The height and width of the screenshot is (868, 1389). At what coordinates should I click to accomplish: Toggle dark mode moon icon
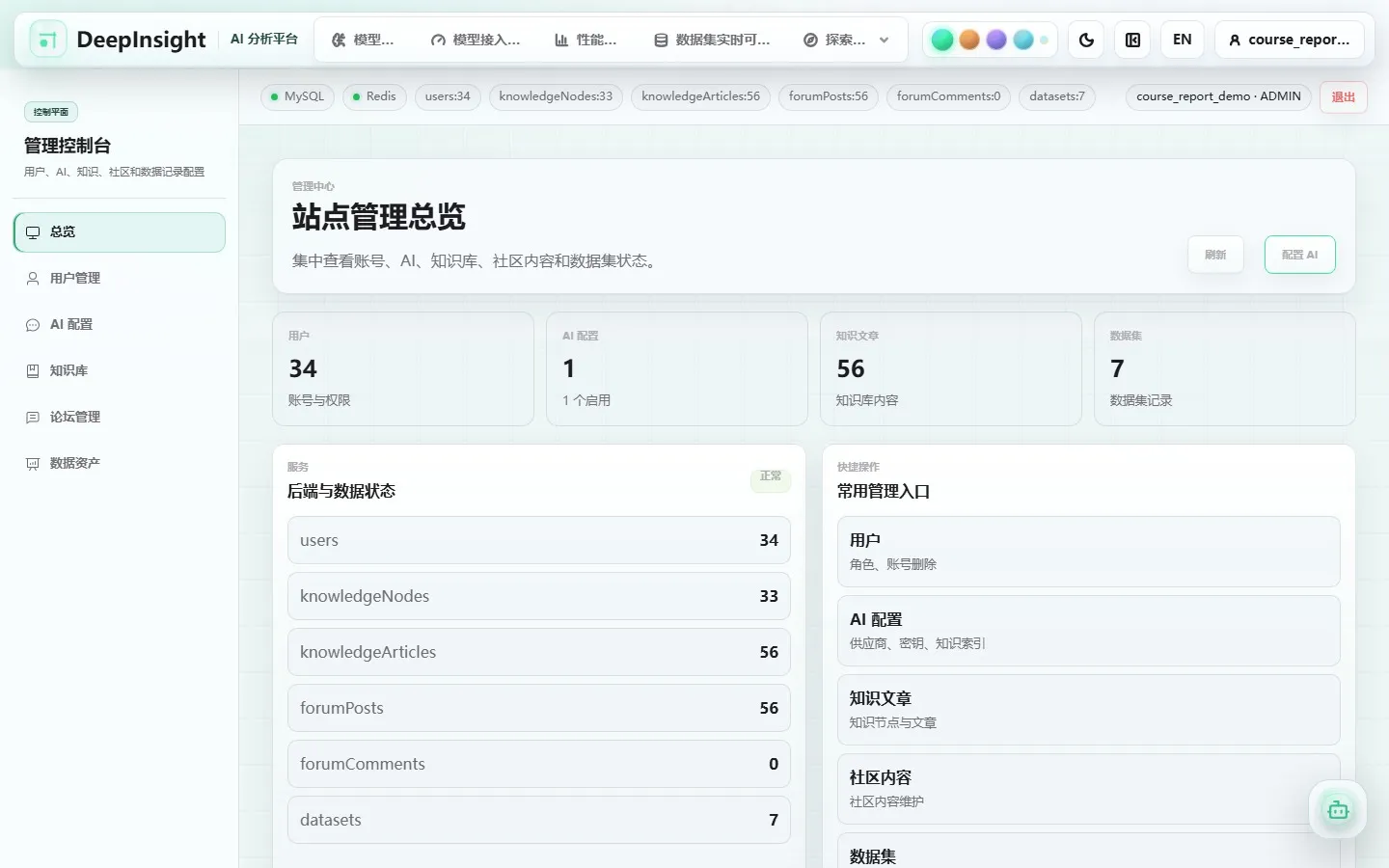(1086, 40)
